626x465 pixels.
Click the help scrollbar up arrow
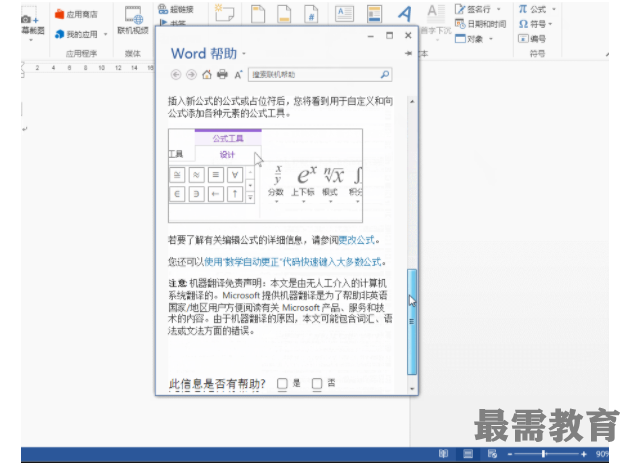pos(412,102)
